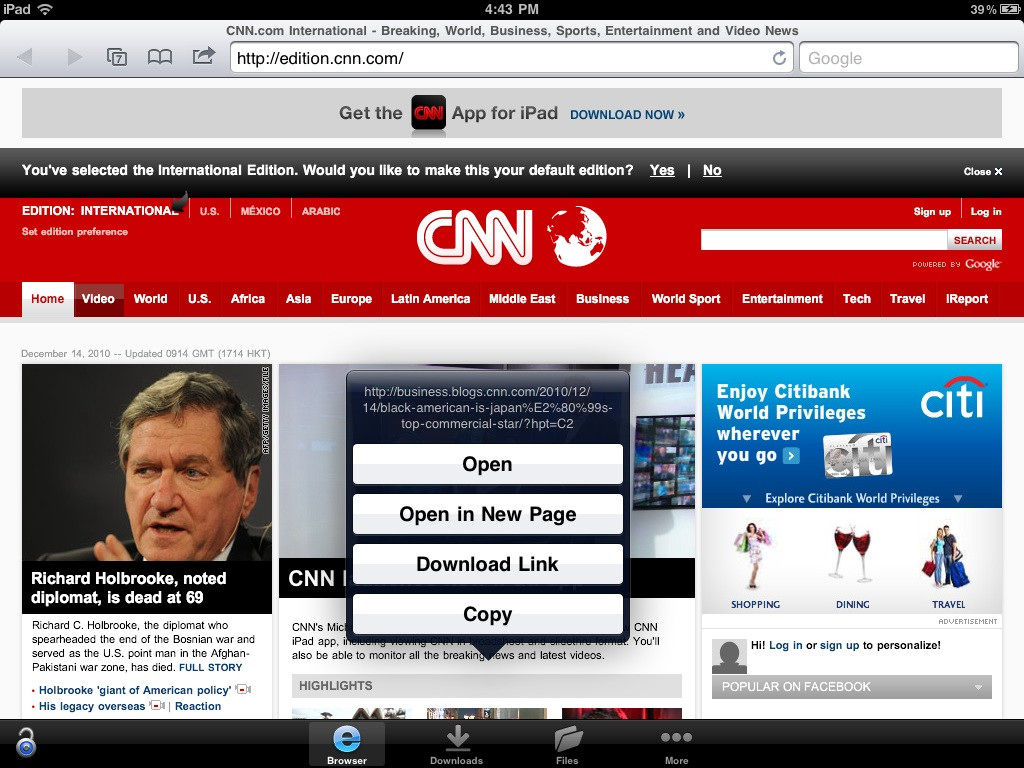Tap the video camera icon beside 'giant of American policy'
Viewport: 1024px width, 768px height.
pyautogui.click(x=244, y=690)
